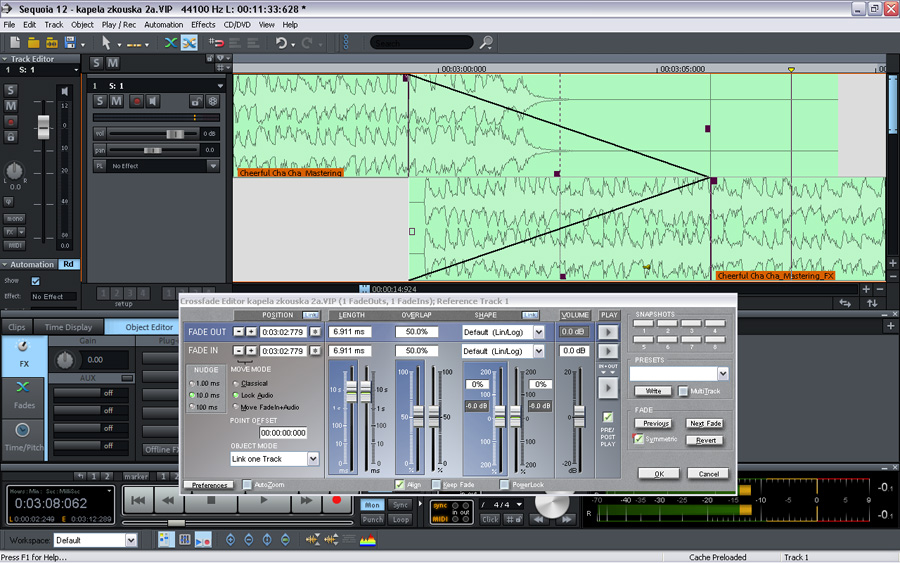Viewport: 900px width, 563px height.
Task: Click the track 1 record-arm button
Action: coord(136,101)
